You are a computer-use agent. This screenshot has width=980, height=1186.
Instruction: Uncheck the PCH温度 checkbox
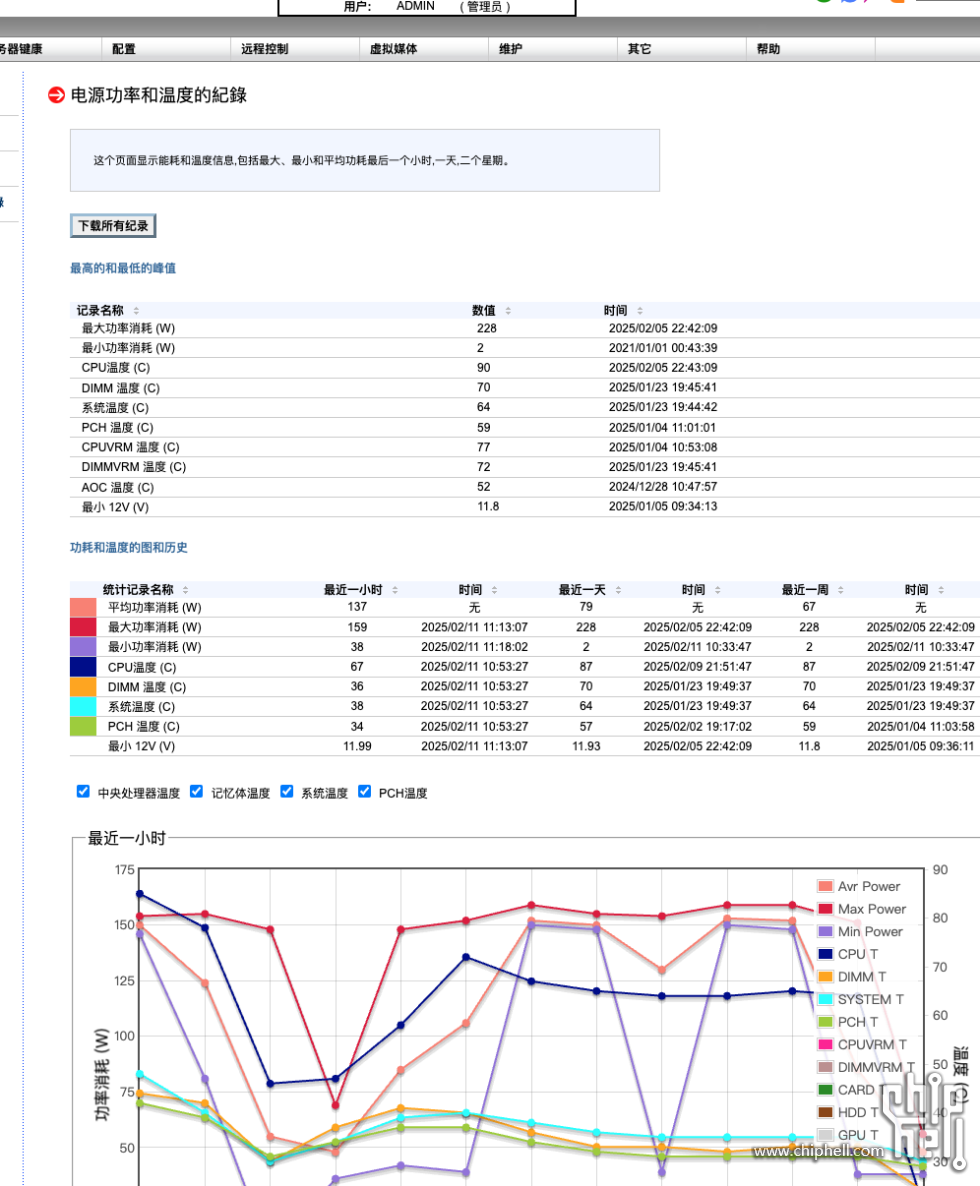[364, 792]
